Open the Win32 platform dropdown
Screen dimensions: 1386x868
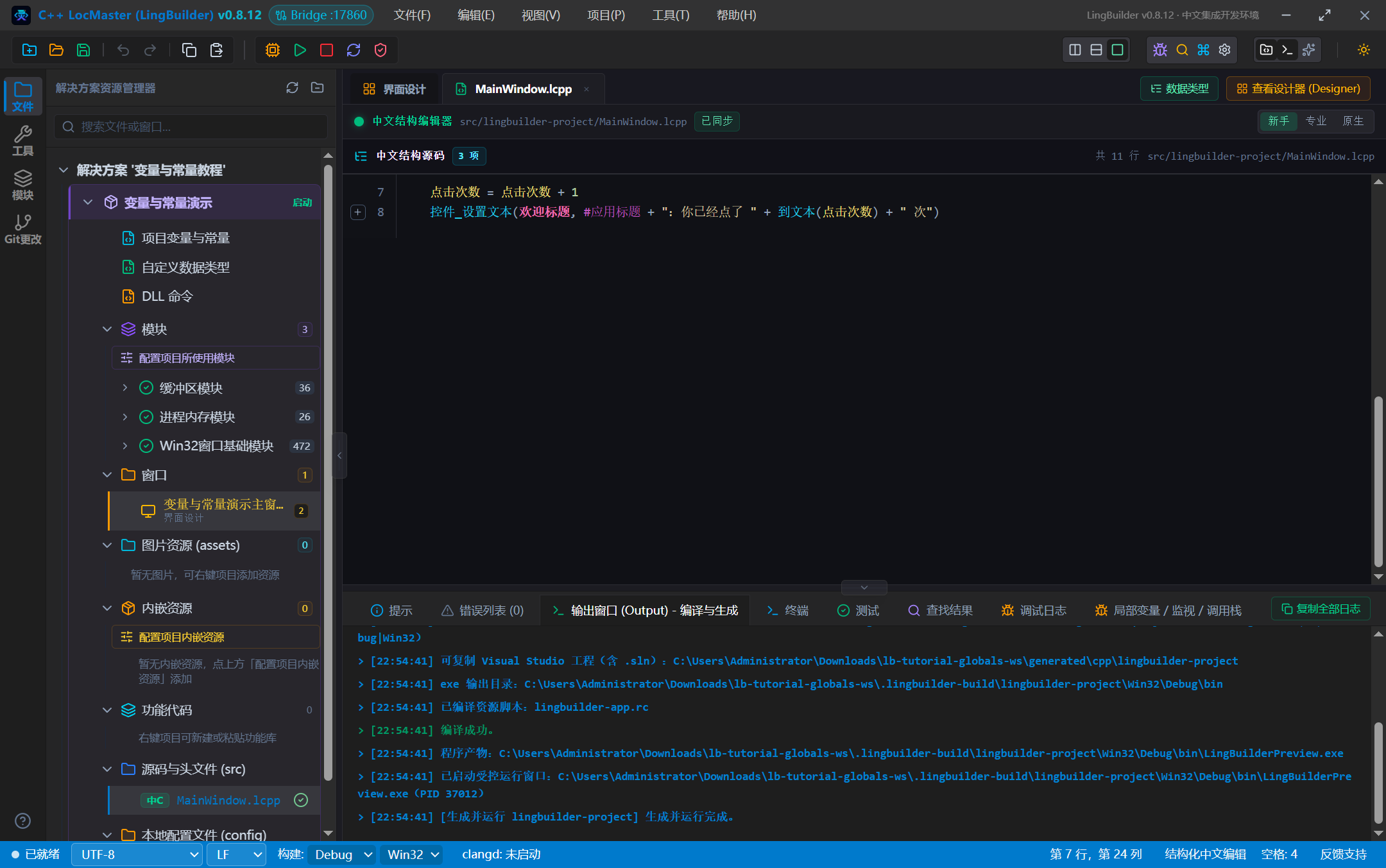pyautogui.click(x=413, y=855)
